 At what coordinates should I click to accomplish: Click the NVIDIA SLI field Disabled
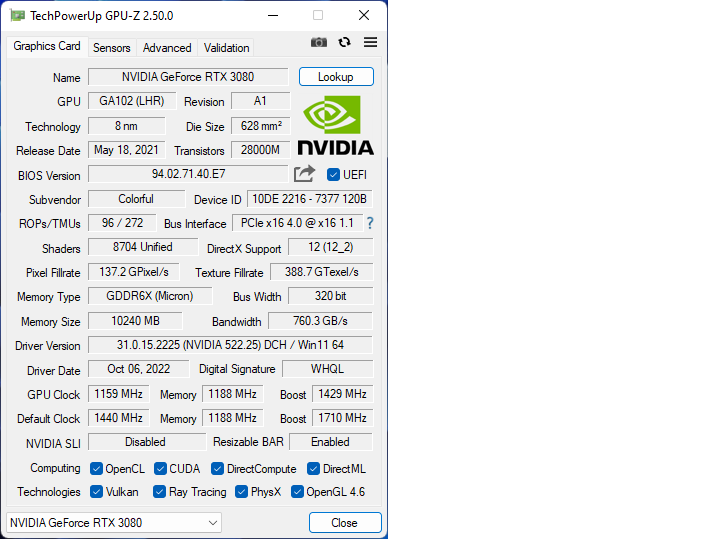pos(147,443)
